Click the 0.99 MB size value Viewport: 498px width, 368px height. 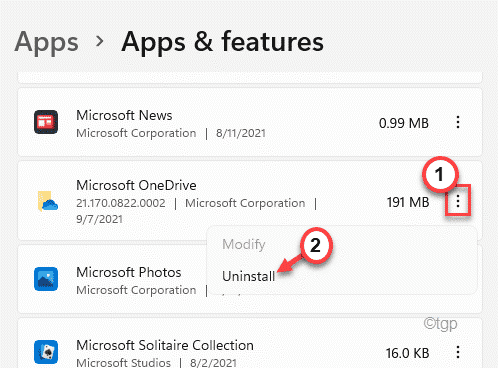pyautogui.click(x=404, y=123)
